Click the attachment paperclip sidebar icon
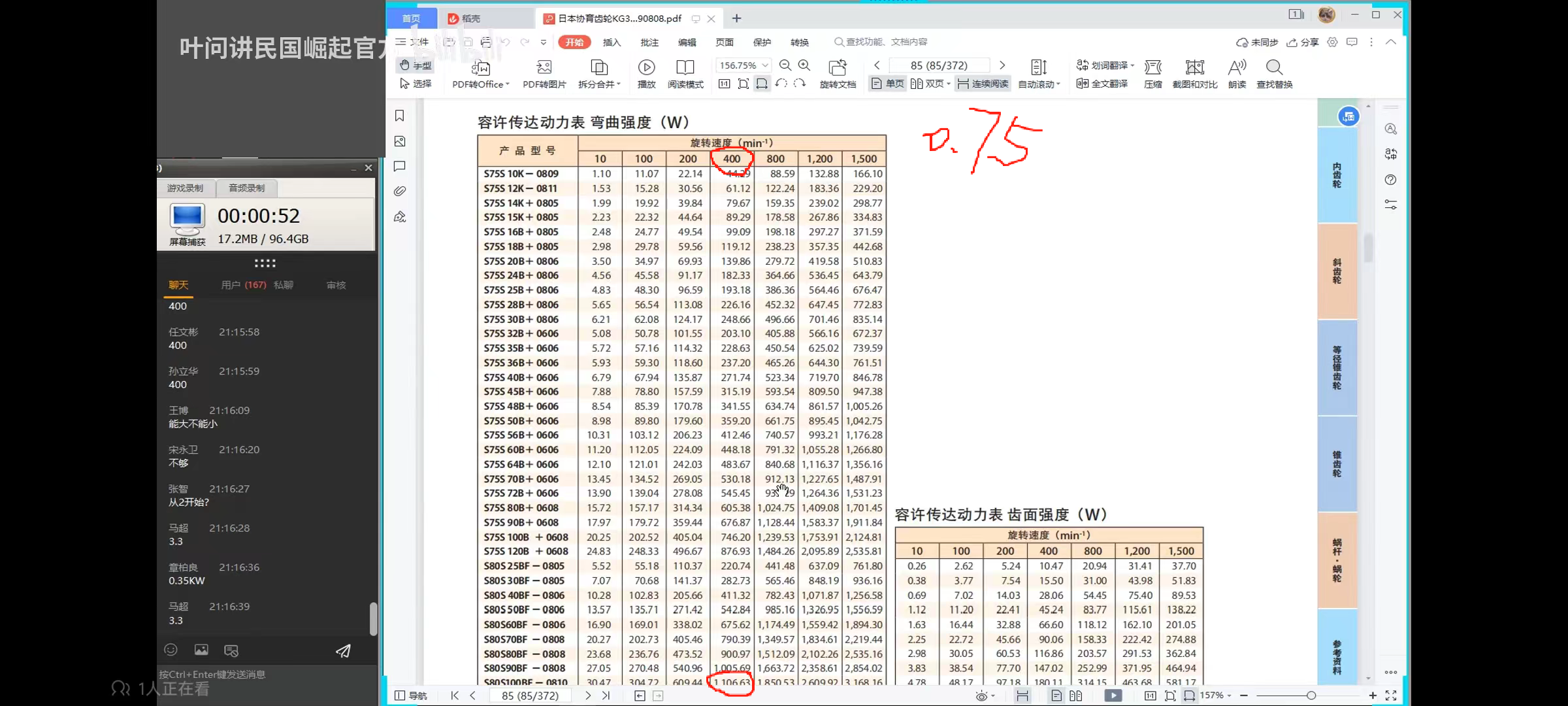 (x=400, y=192)
